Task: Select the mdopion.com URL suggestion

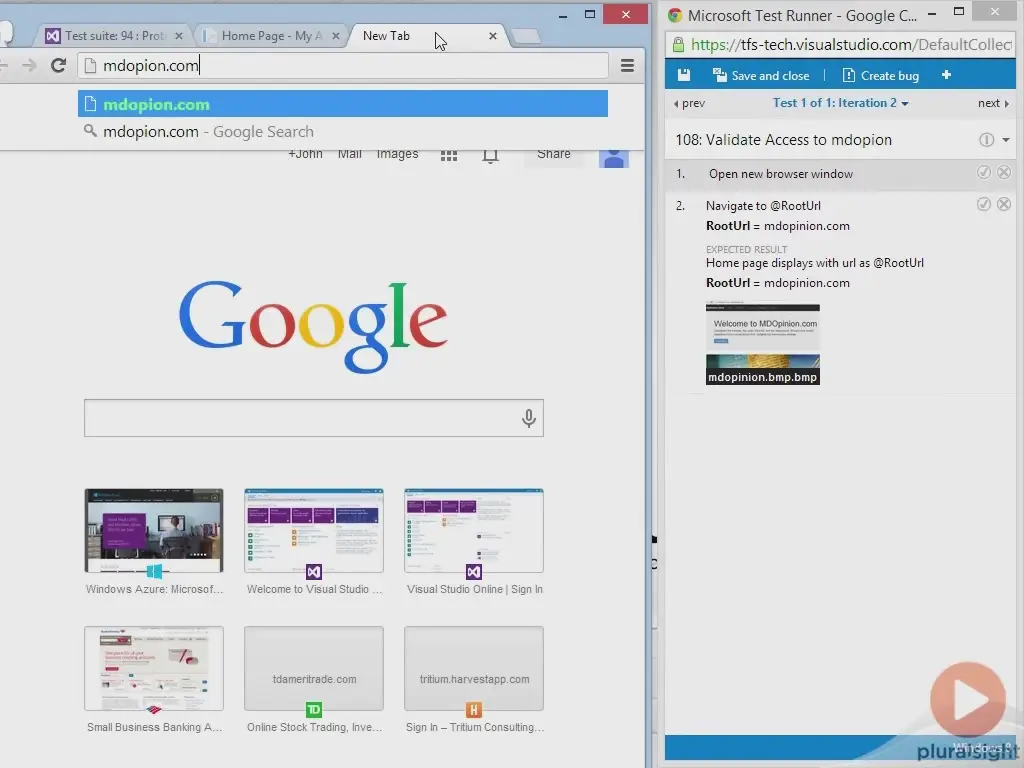Action: pos(343,104)
